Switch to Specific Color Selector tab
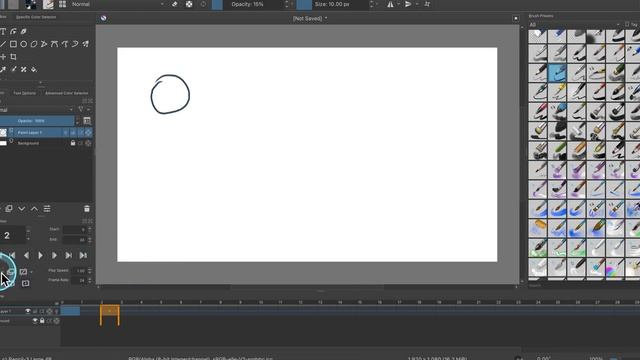 (x=36, y=17)
